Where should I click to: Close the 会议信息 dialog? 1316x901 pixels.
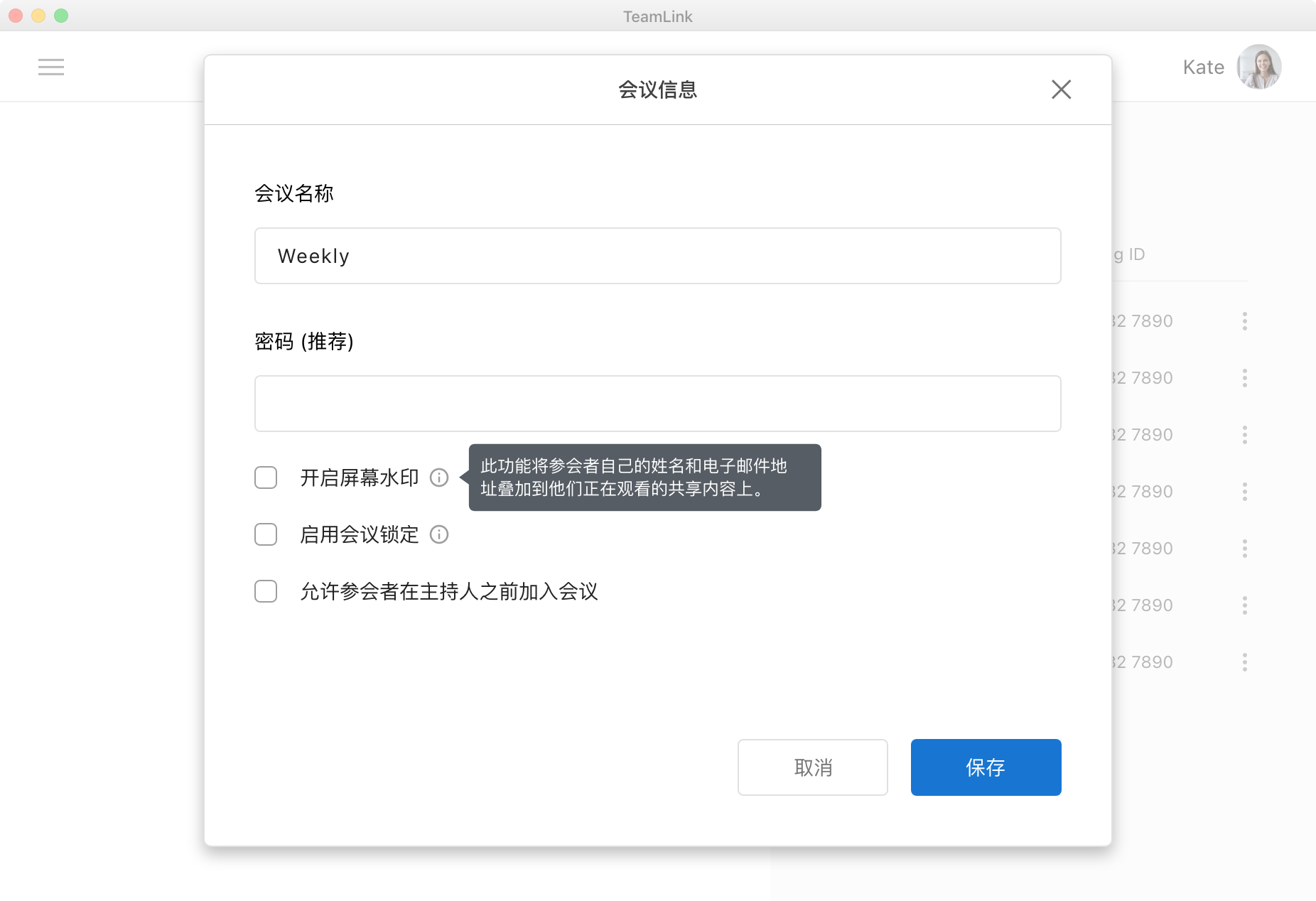click(1061, 90)
